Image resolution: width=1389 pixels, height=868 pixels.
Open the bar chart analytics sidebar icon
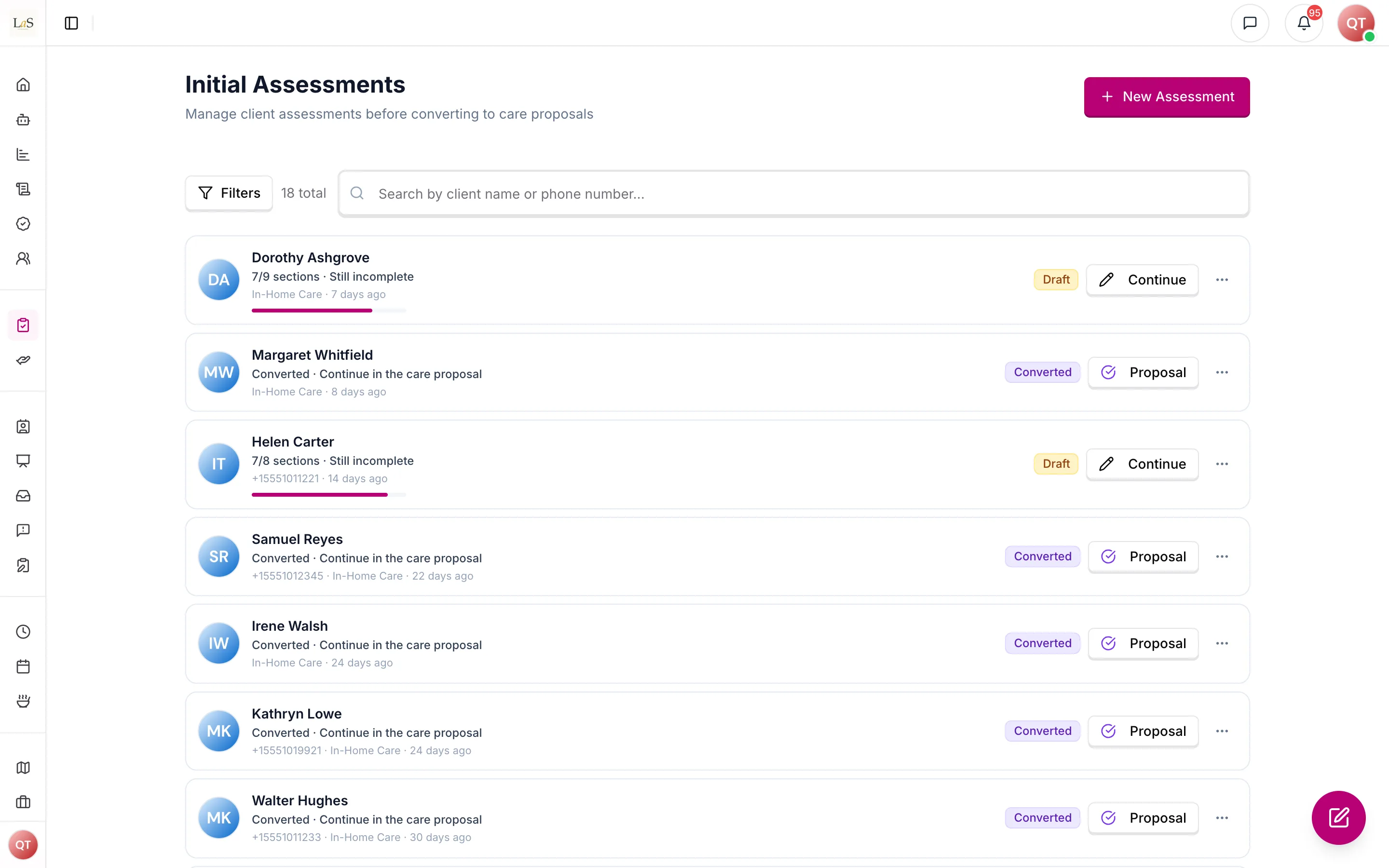[23, 154]
